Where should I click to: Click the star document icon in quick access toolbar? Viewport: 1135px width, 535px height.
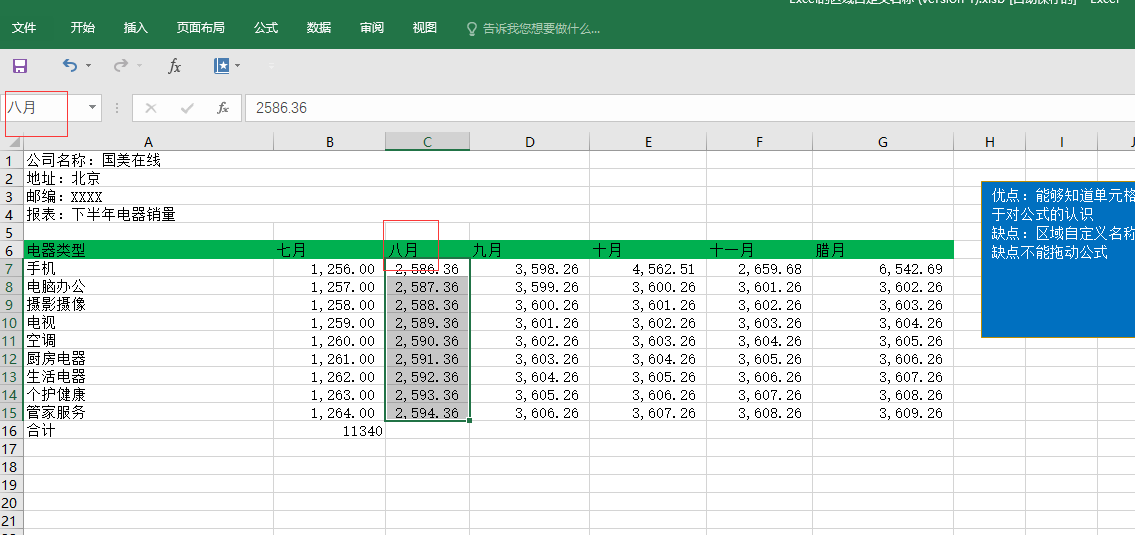pos(221,66)
